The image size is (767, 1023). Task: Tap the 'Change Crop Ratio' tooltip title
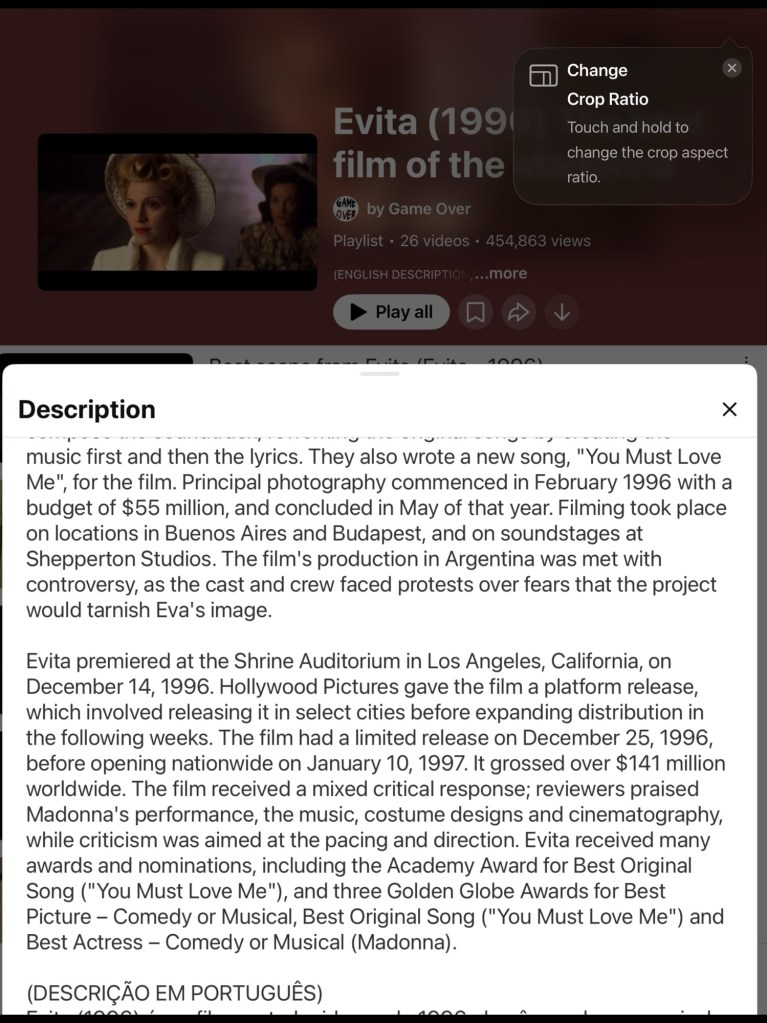[x=607, y=85]
